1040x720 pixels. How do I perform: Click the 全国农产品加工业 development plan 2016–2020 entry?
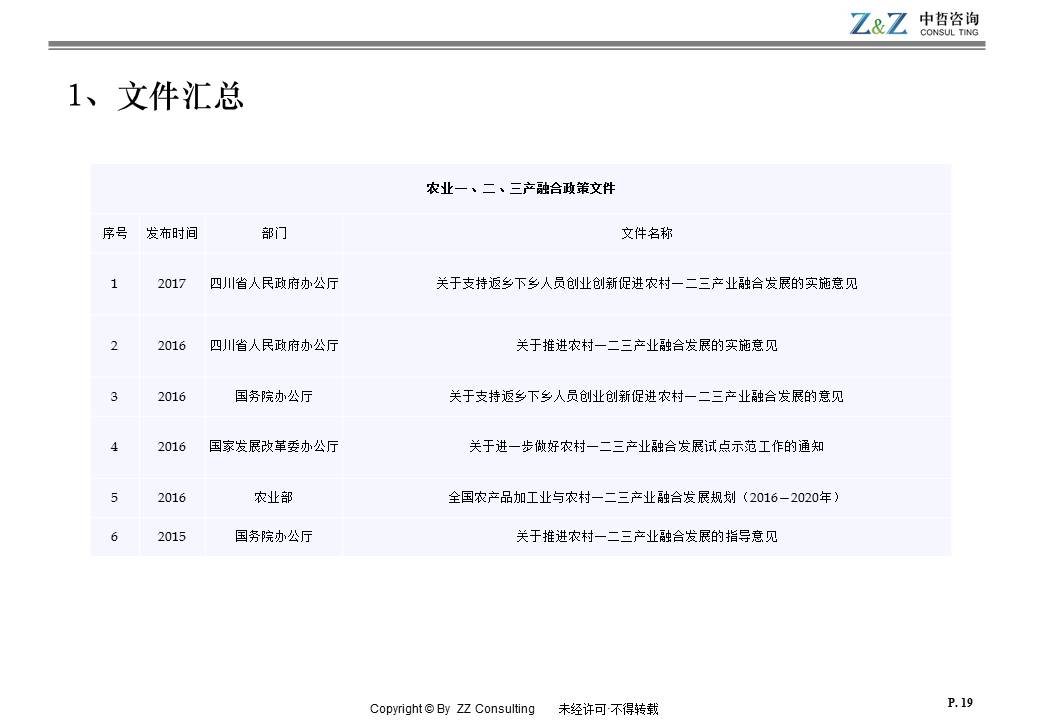pos(646,497)
